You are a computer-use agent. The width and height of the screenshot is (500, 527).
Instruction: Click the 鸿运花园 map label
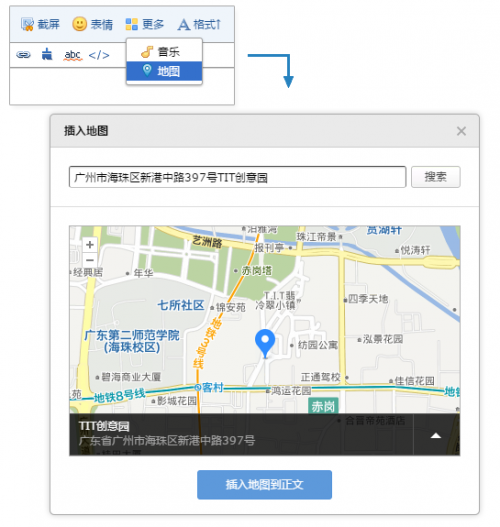(x=291, y=391)
